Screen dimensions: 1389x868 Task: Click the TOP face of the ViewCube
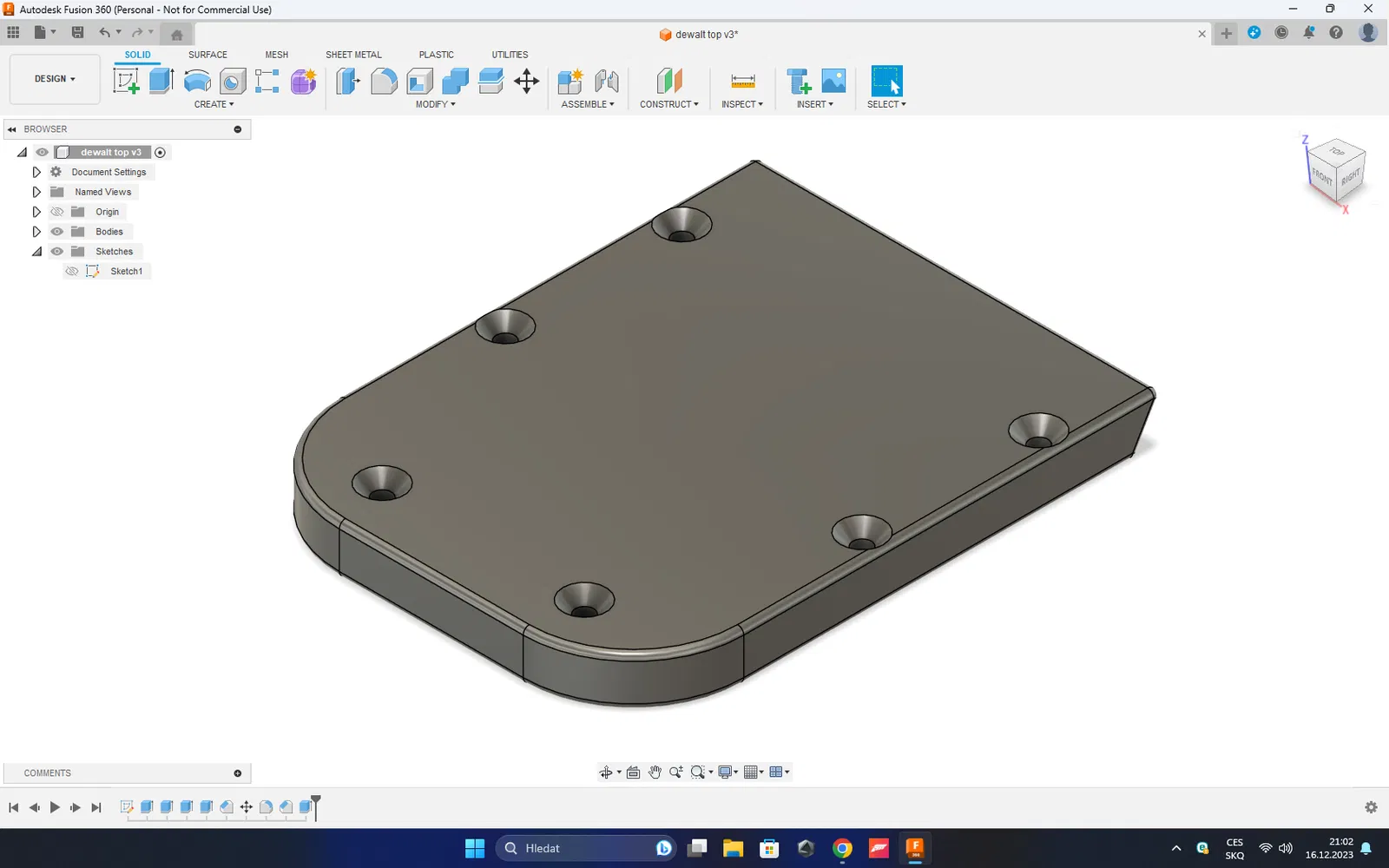pos(1337,152)
